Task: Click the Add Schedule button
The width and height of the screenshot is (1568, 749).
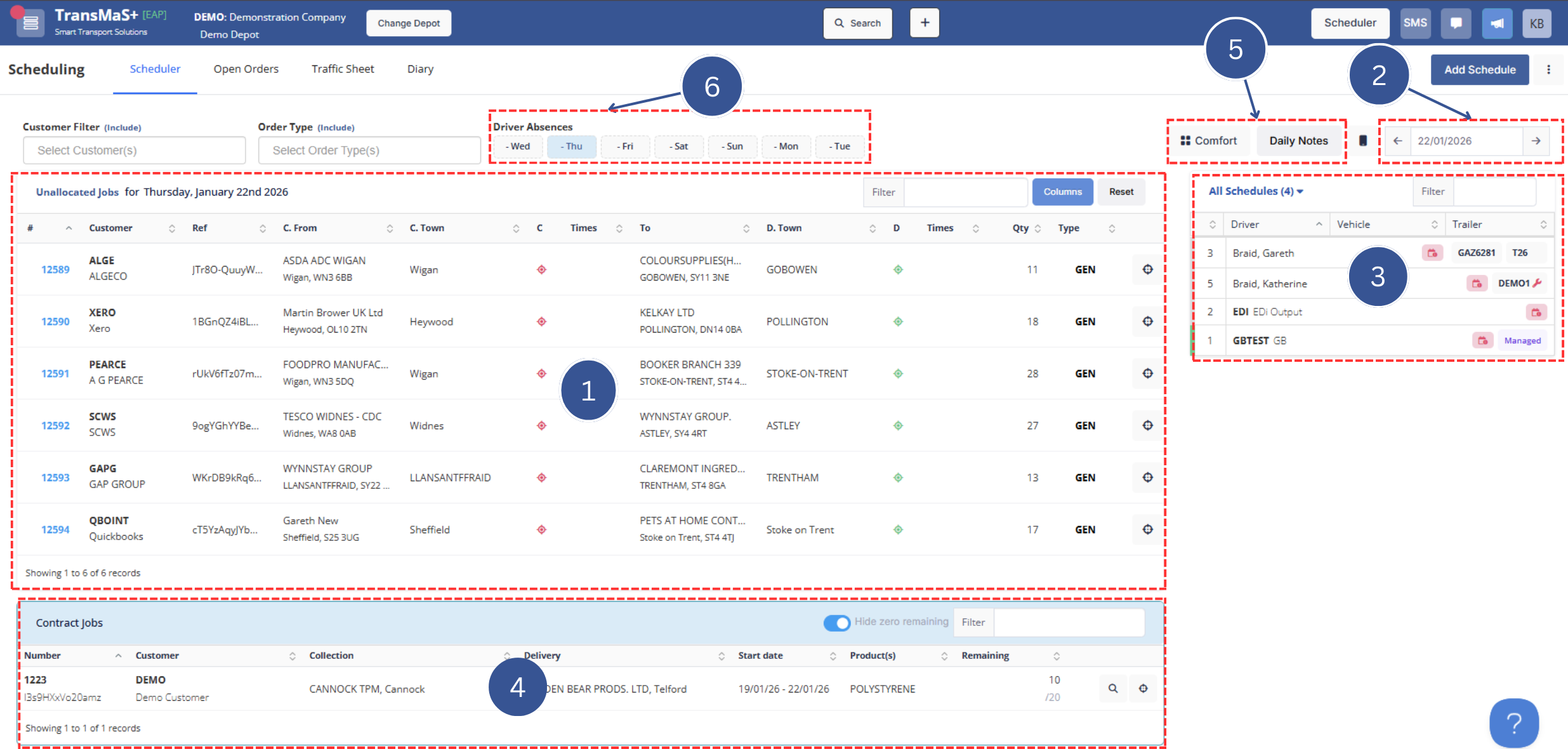Action: [x=1479, y=70]
